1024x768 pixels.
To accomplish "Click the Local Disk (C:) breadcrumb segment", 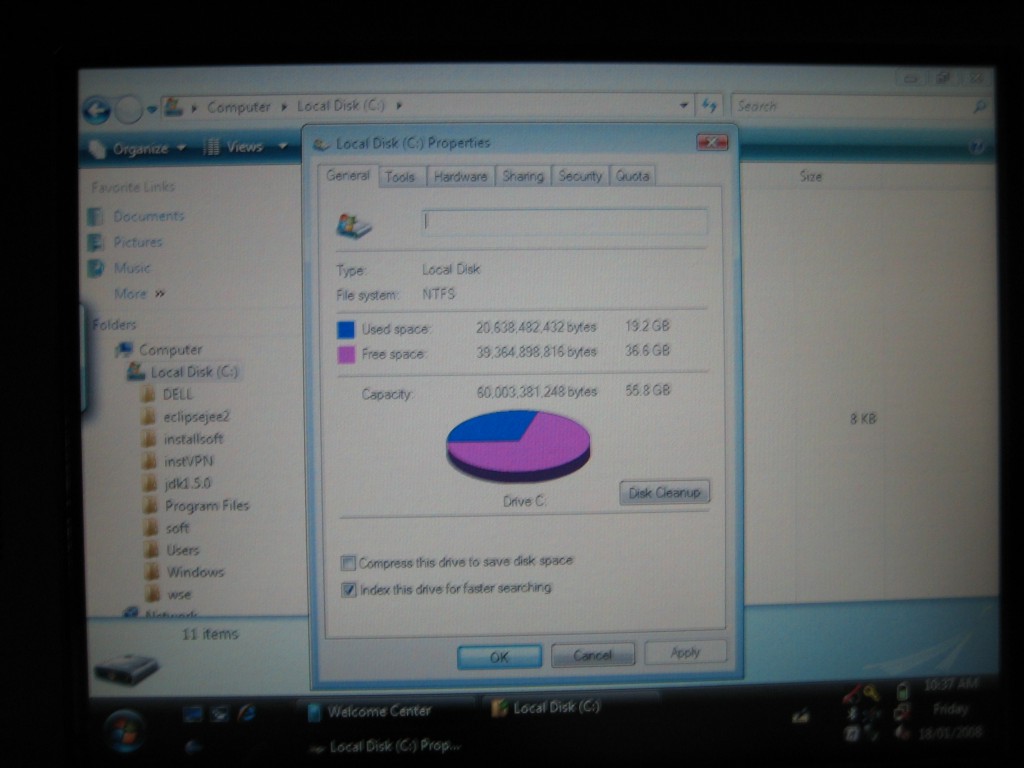I will pos(341,106).
